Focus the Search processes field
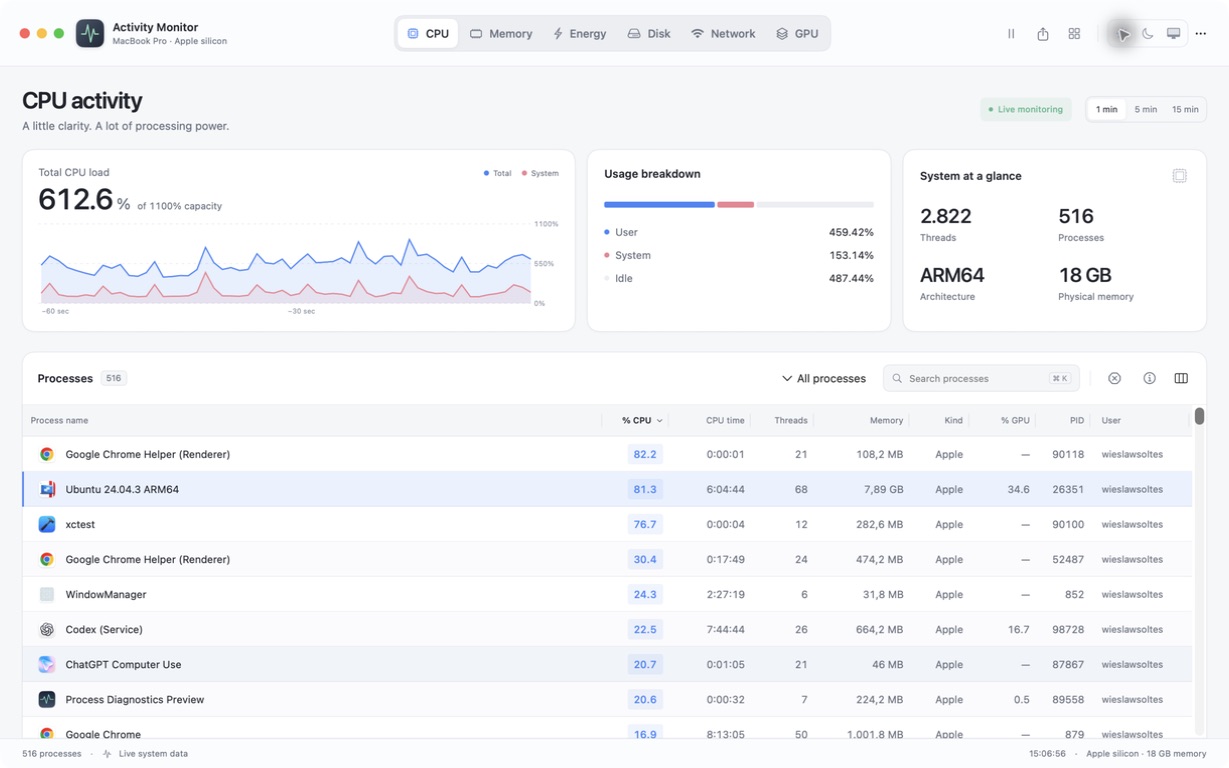This screenshot has height=768, width=1229. point(981,378)
